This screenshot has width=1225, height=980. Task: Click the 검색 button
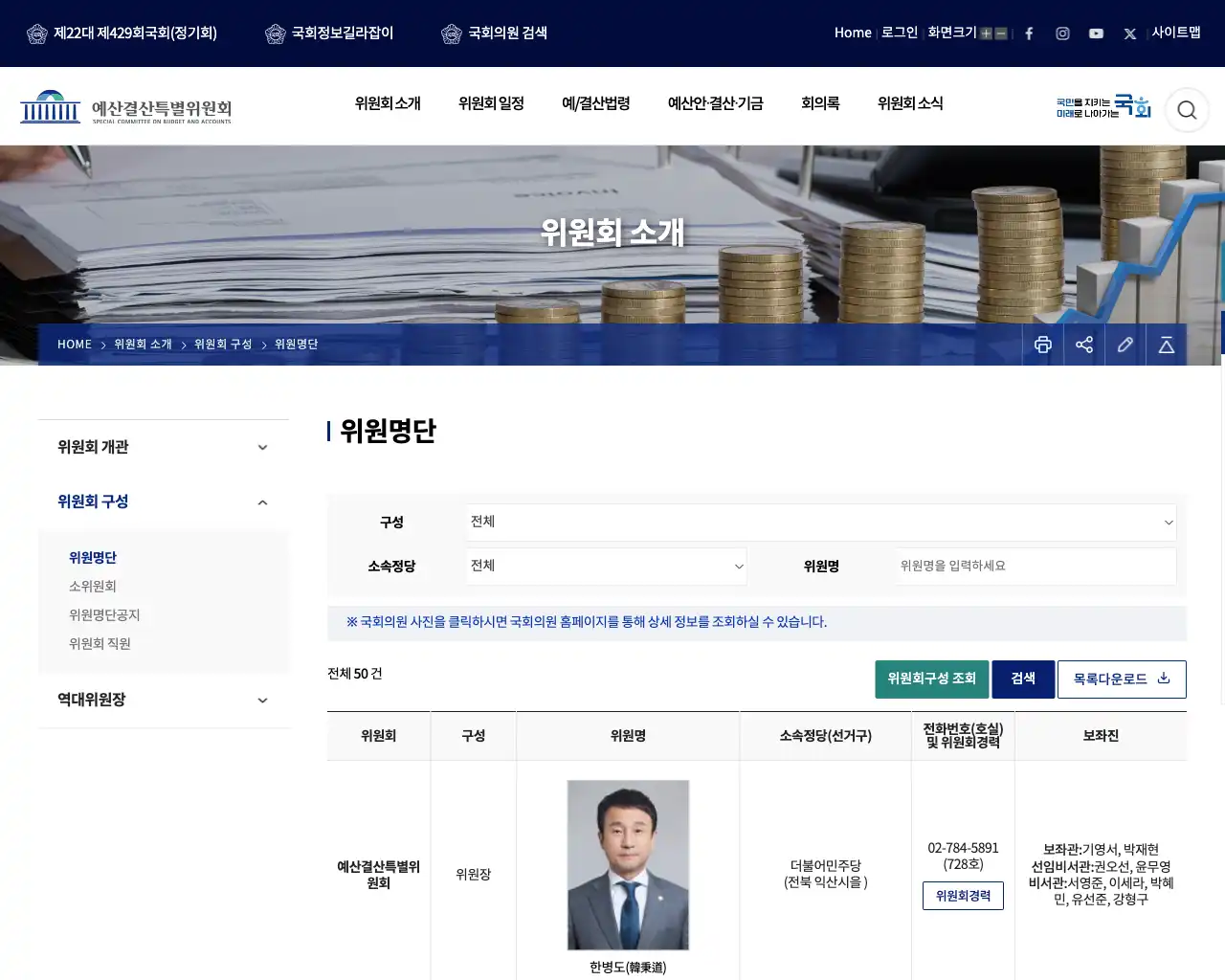tap(1023, 679)
